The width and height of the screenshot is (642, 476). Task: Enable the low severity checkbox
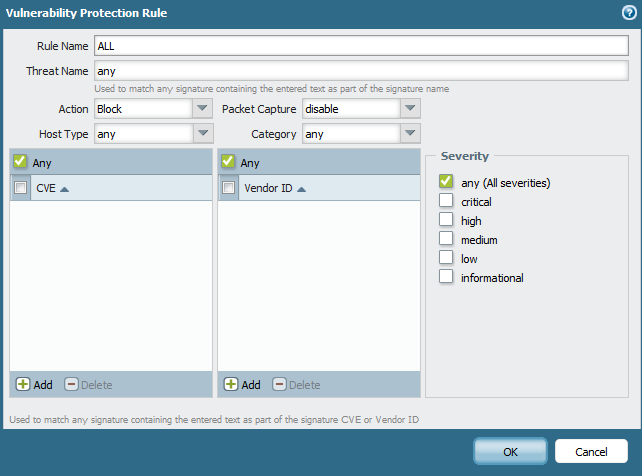click(446, 257)
